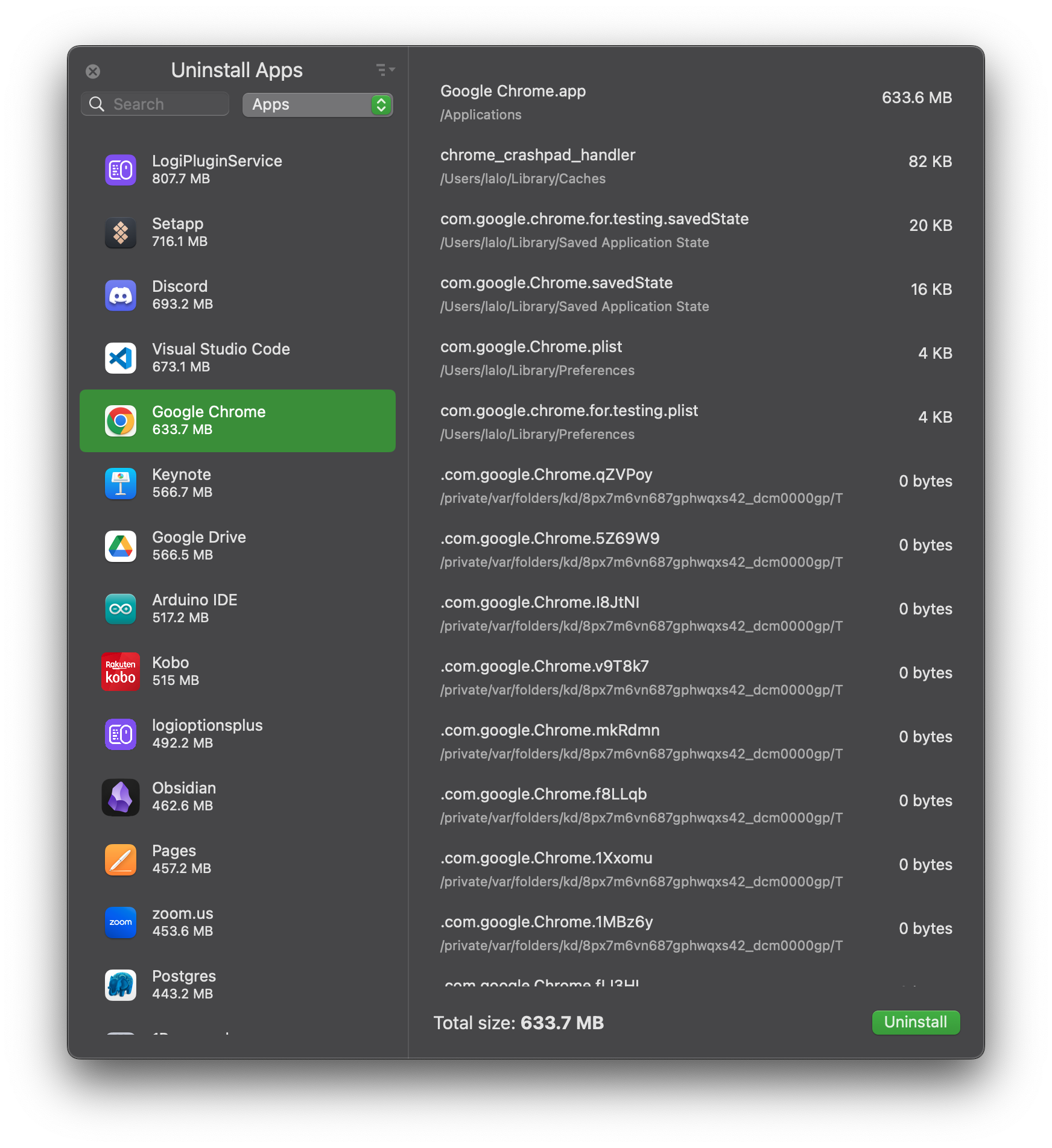Click the Obsidian app icon
Image resolution: width=1052 pixels, height=1148 pixels.
121,797
